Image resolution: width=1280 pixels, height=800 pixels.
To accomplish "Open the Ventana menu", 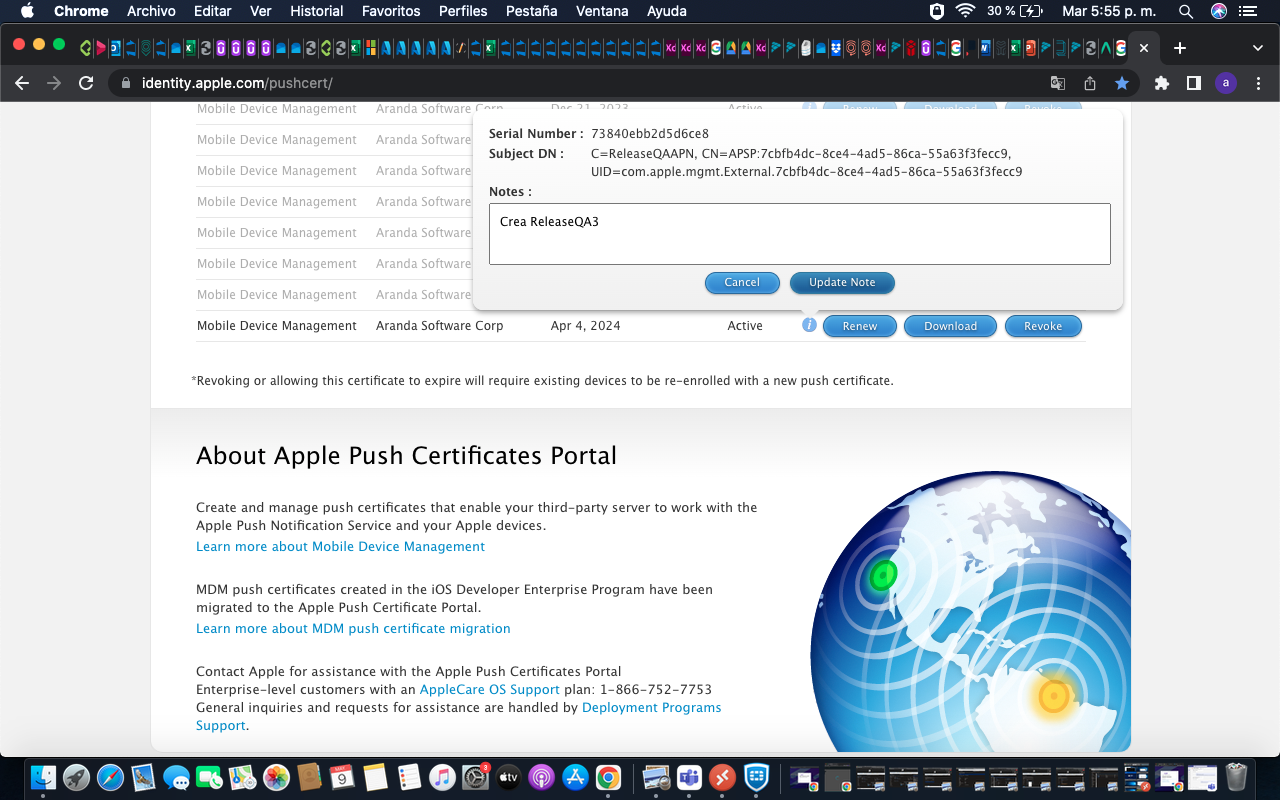I will tap(603, 11).
